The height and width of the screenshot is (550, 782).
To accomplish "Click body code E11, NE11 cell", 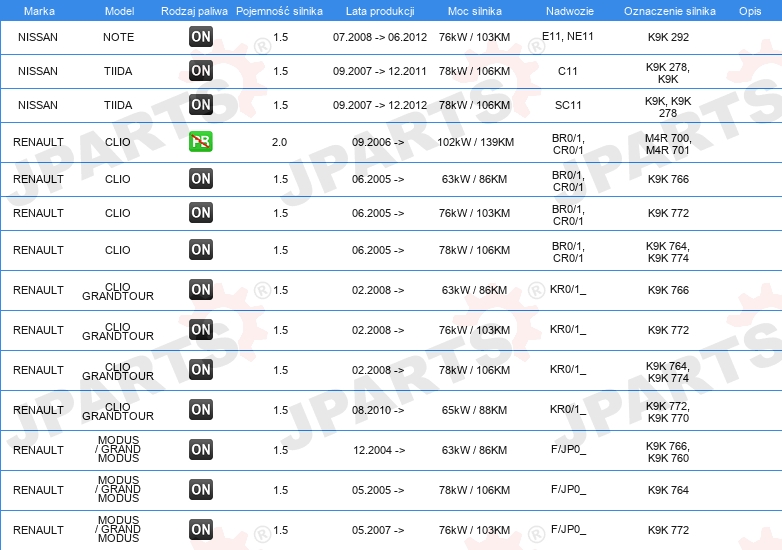I will (568, 36).
